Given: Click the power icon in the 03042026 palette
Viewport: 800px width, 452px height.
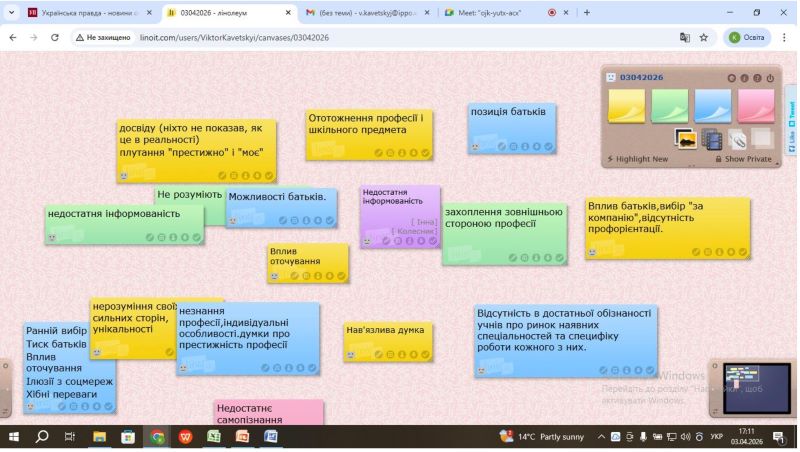Looking at the screenshot, I should pyautogui.click(x=770, y=78).
